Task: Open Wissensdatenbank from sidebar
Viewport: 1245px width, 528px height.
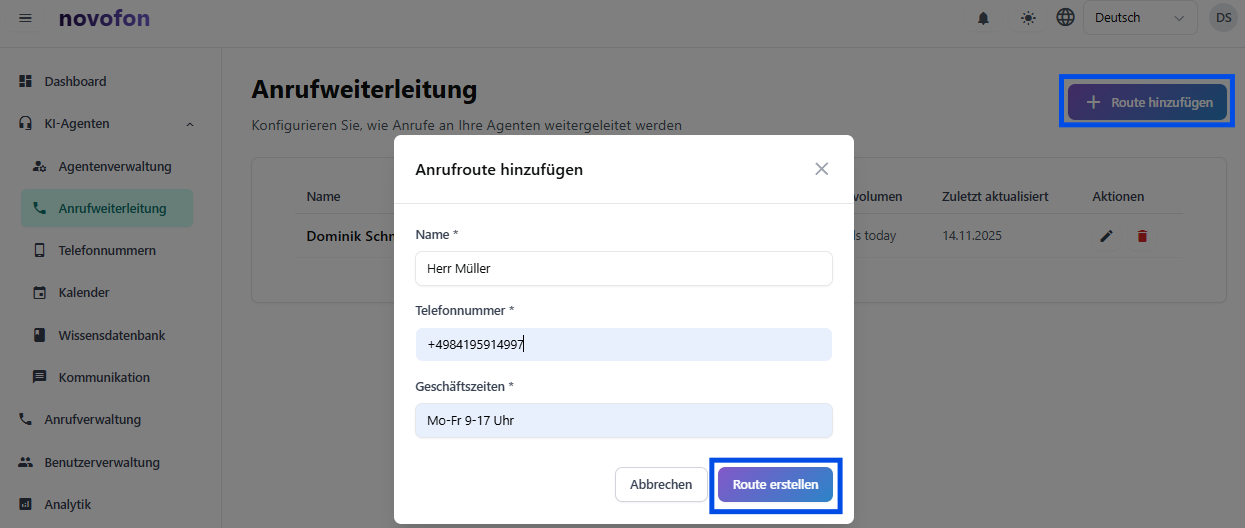Action: point(111,335)
